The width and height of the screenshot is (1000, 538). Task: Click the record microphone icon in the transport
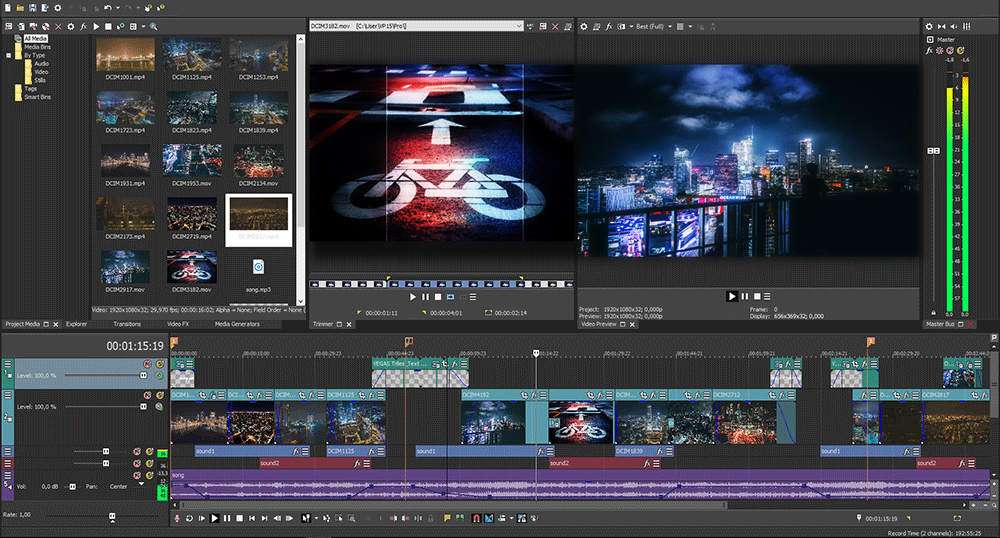(x=177, y=518)
